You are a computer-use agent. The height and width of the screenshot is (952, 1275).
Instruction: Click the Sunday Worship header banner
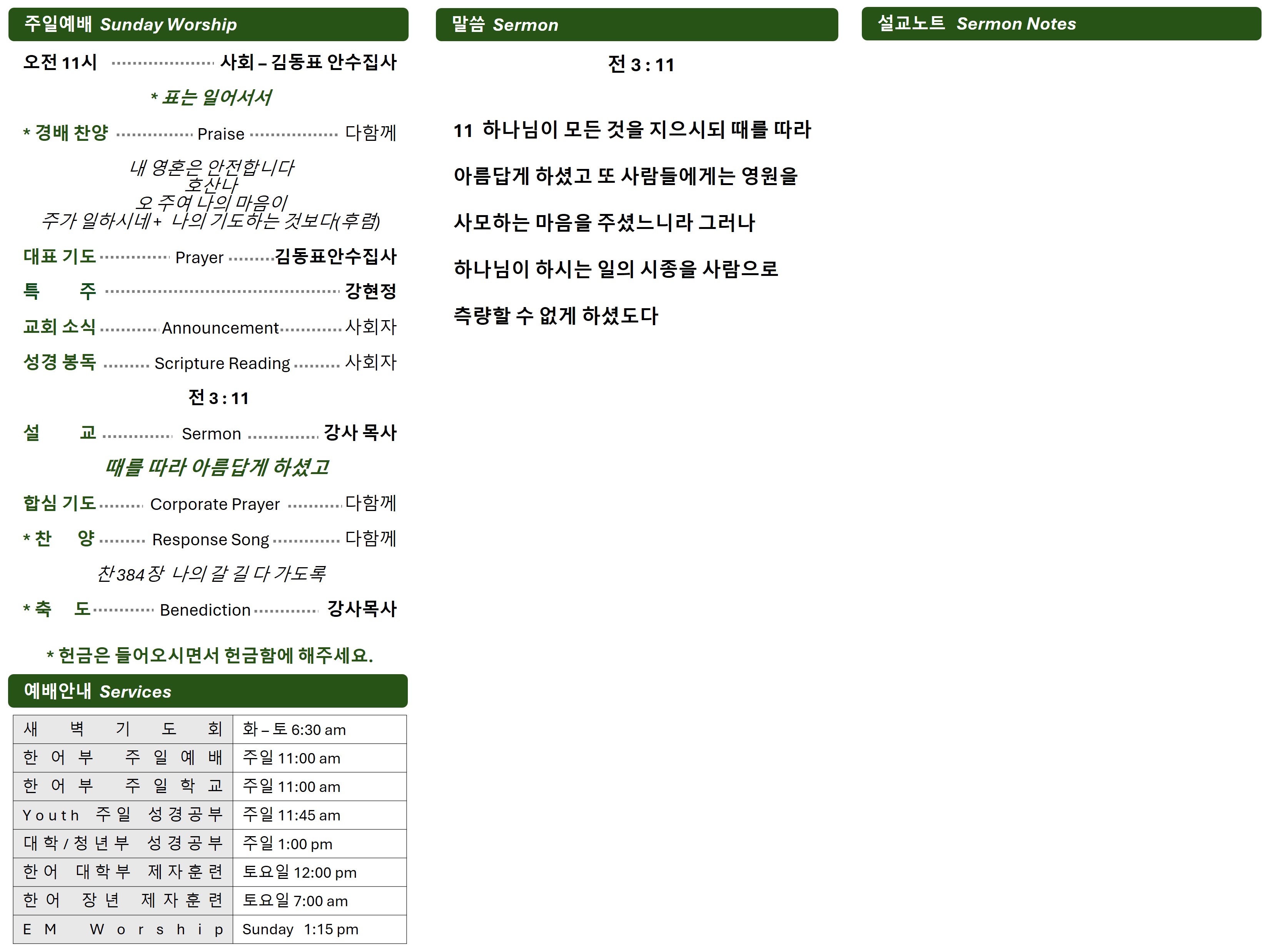(208, 24)
